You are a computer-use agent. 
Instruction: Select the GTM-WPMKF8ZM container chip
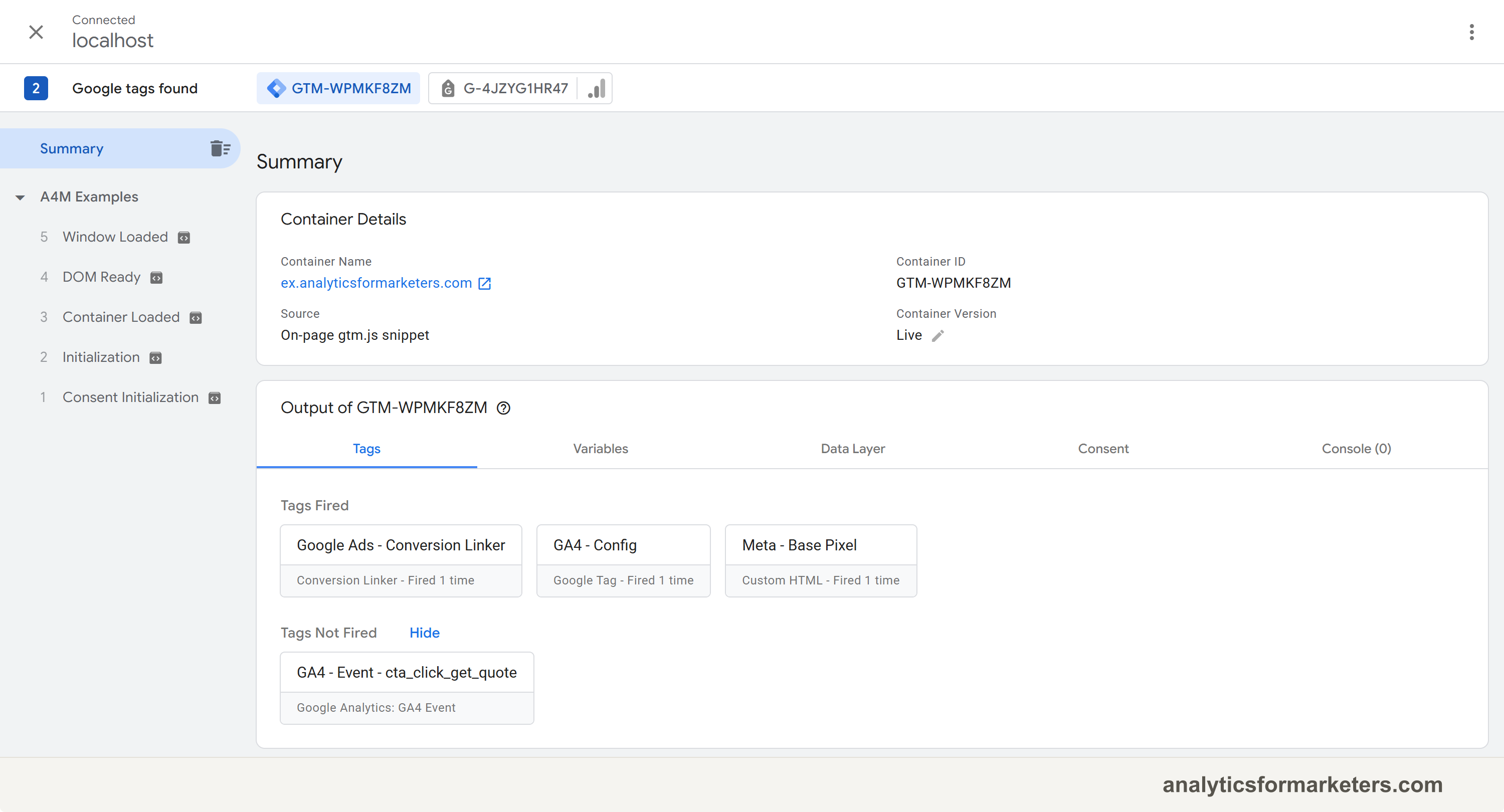point(338,88)
